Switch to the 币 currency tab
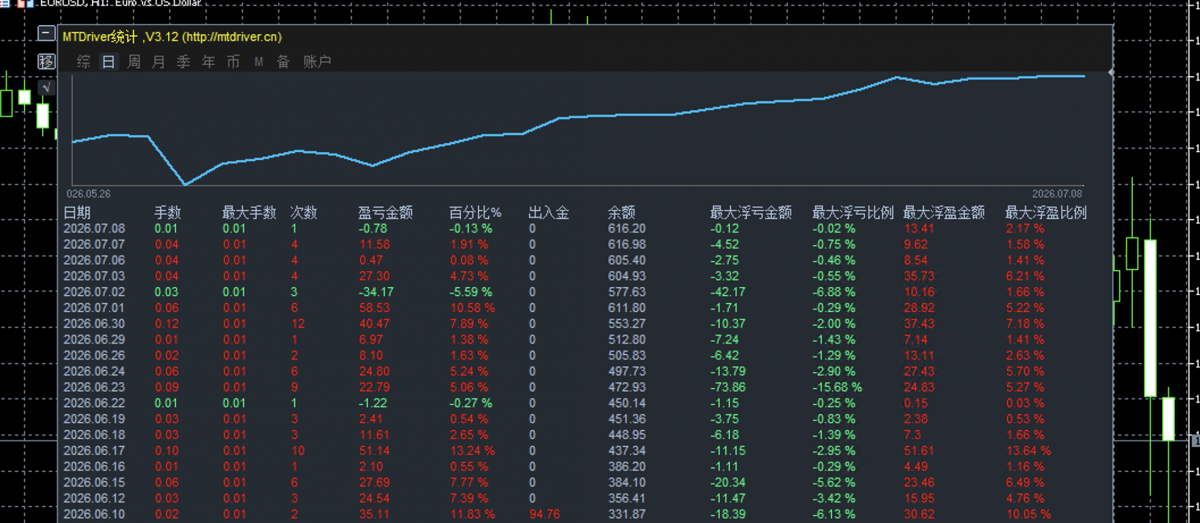Screen dimensions: 1200x523 pyautogui.click(x=233, y=62)
